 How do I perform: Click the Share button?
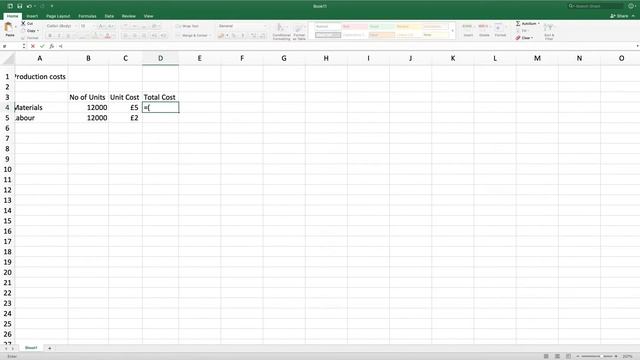click(619, 16)
